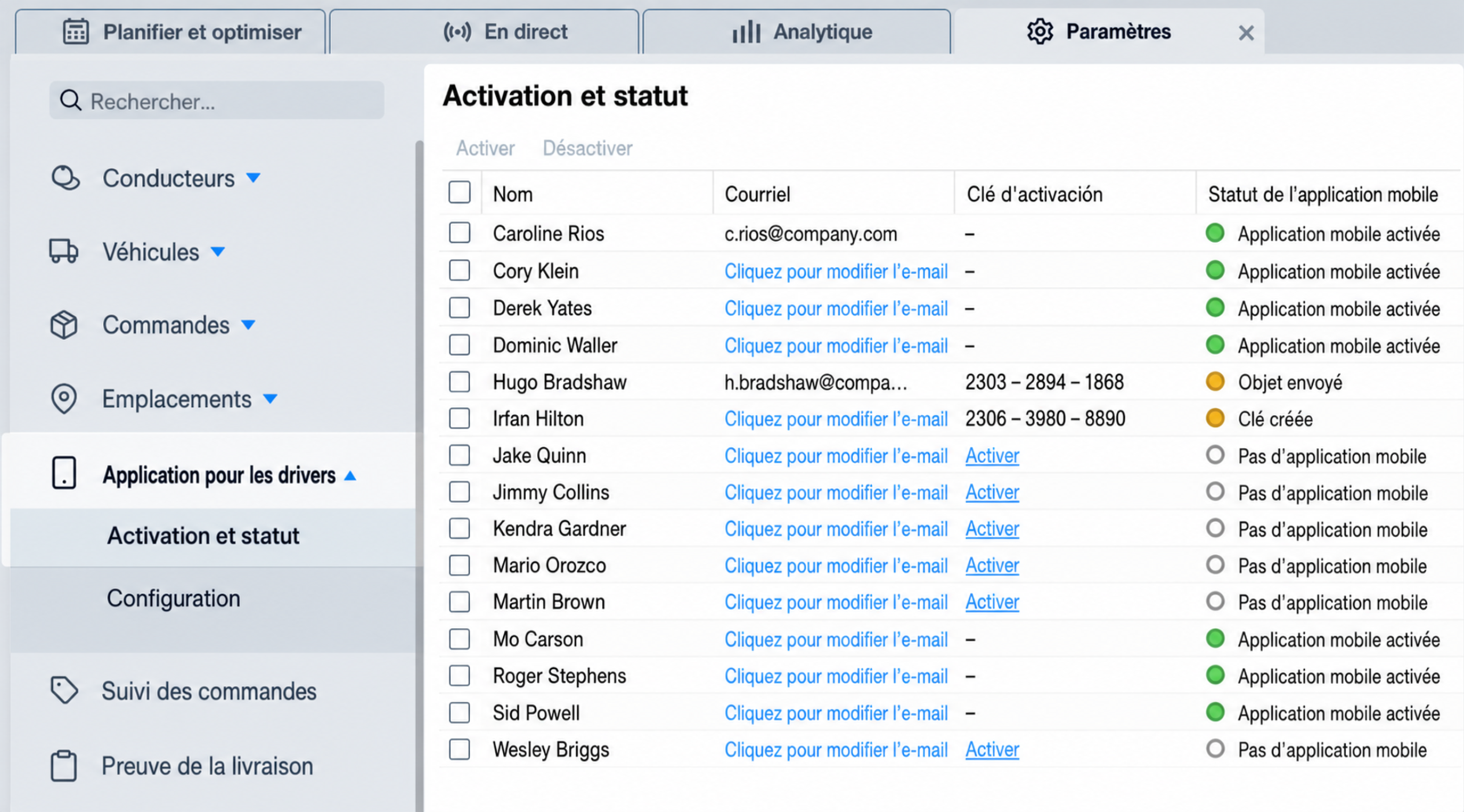Click the truck icon for Véhicules
The width and height of the screenshot is (1464, 812).
pos(64,251)
